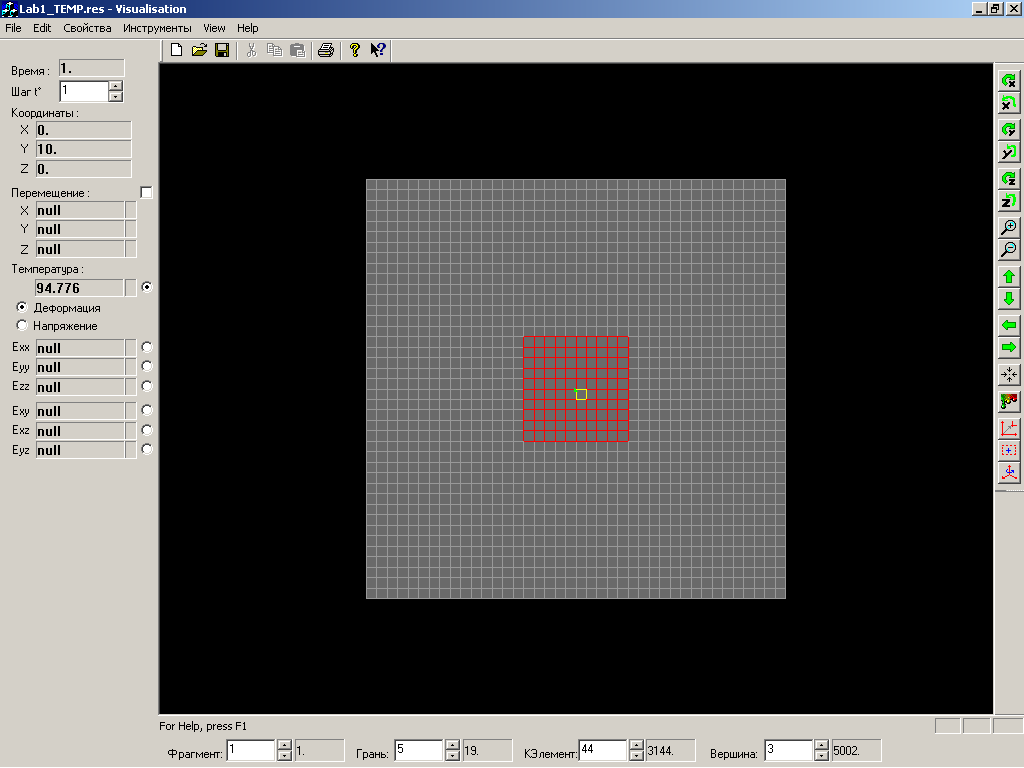Zoom in with magnifier plus icon
The width and height of the screenshot is (1024, 768).
[x=1009, y=227]
